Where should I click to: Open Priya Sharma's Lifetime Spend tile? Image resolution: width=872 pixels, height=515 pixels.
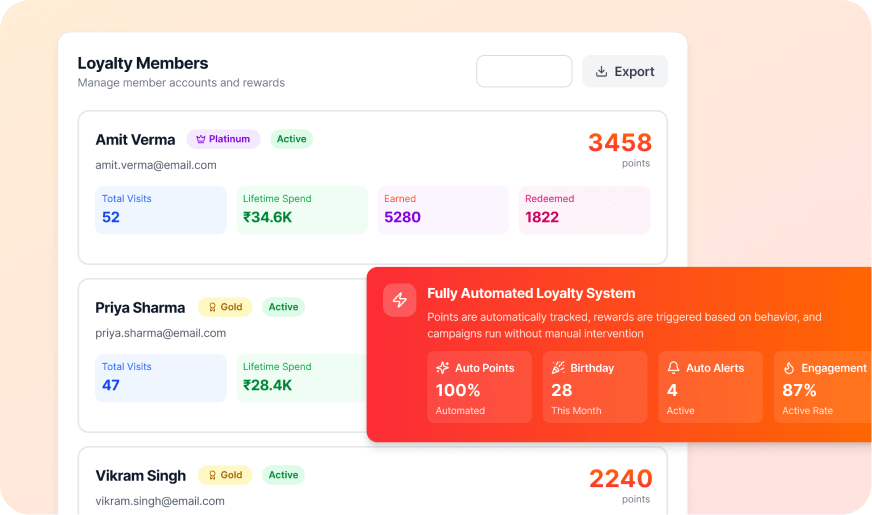pyautogui.click(x=302, y=378)
